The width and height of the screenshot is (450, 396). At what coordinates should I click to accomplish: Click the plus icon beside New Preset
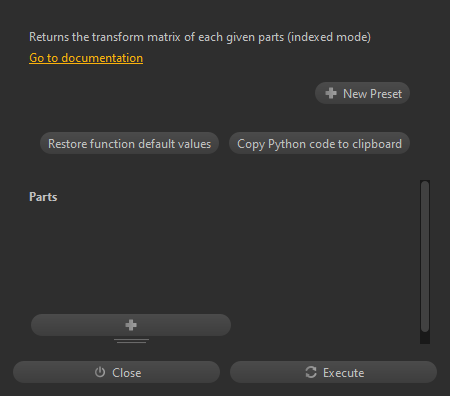pos(331,93)
